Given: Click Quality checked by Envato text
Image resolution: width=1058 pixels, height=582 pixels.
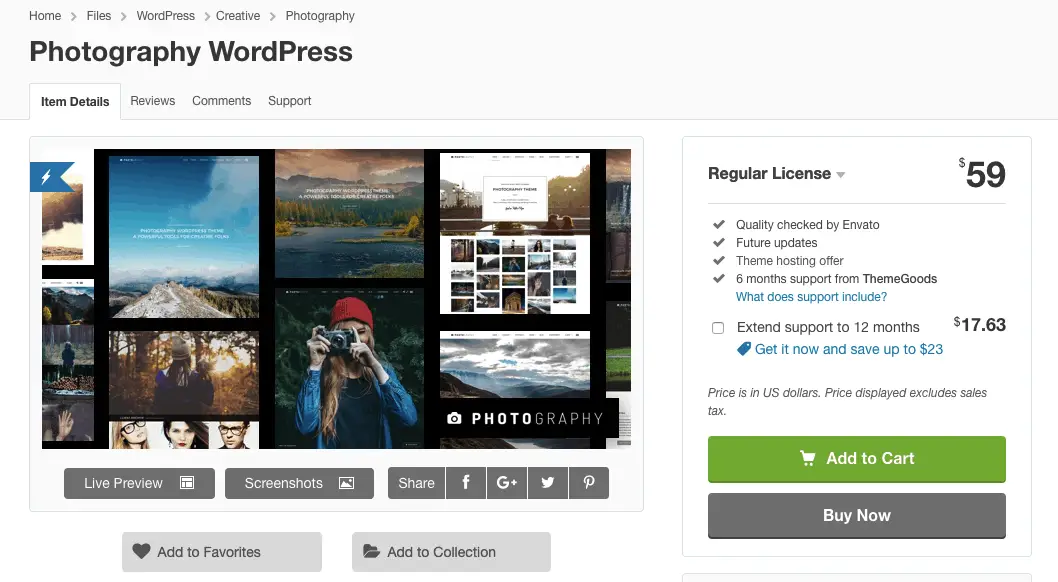Looking at the screenshot, I should [808, 225].
